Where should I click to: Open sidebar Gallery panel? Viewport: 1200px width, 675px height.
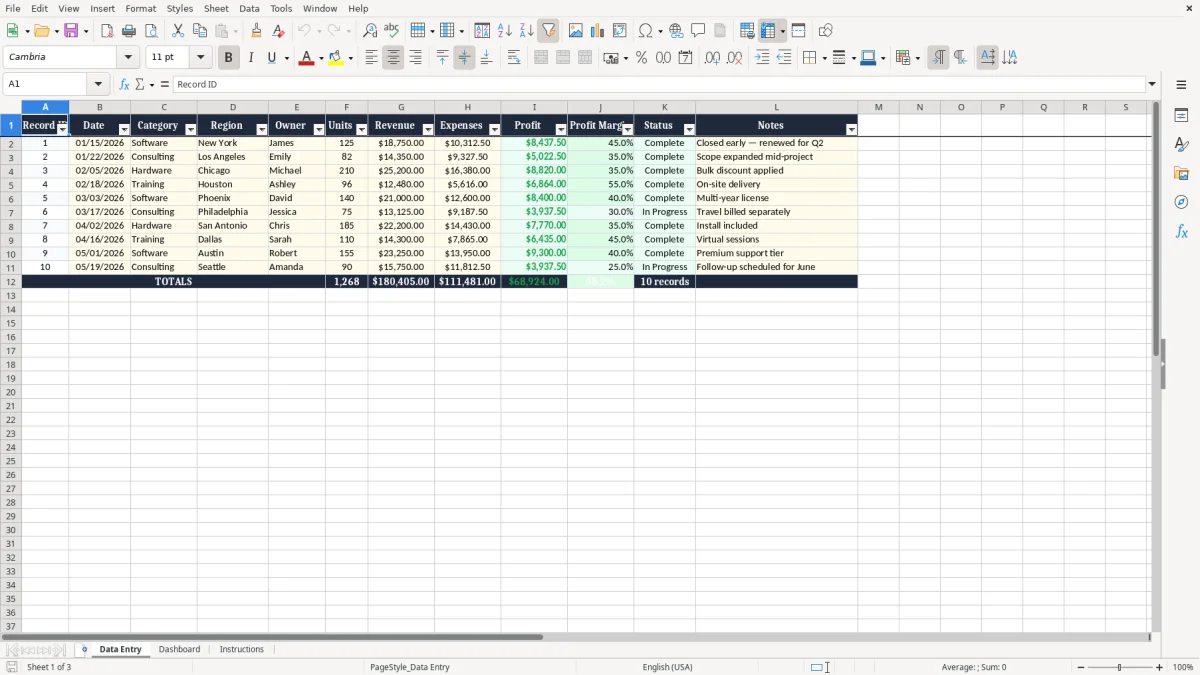point(1181,173)
